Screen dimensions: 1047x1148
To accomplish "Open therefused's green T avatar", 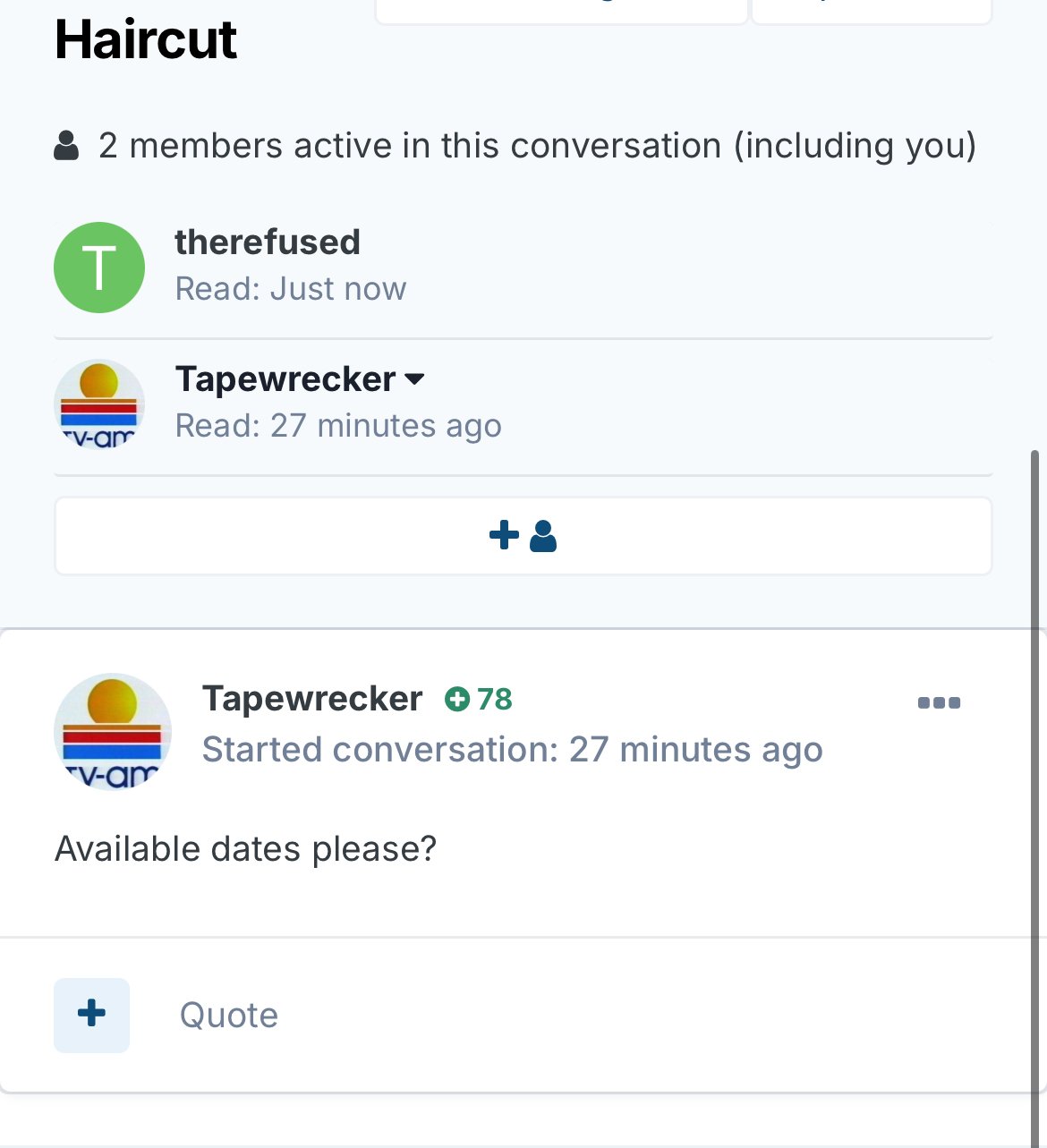I will click(99, 268).
